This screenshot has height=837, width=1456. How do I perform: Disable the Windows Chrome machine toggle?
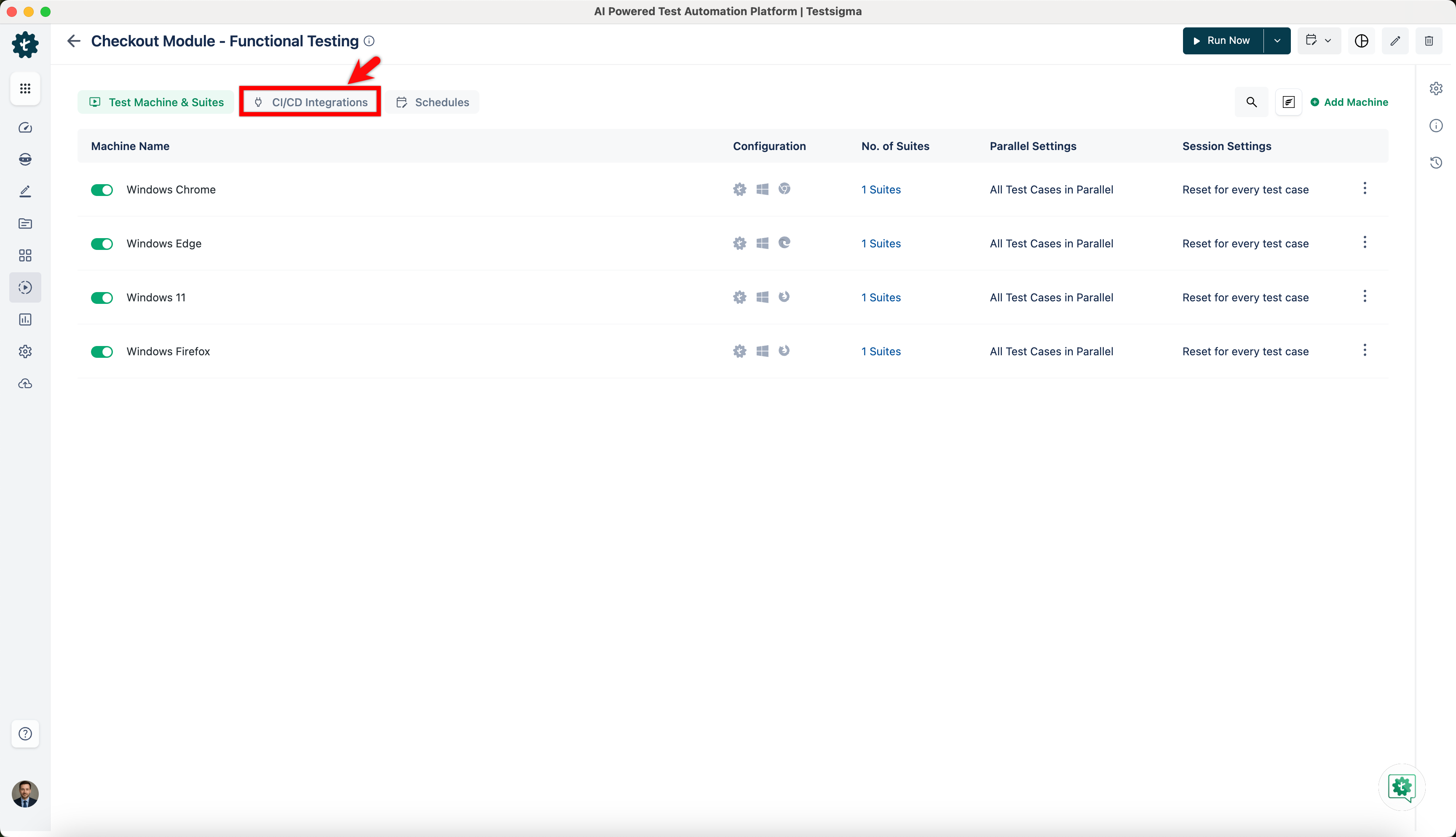102,189
